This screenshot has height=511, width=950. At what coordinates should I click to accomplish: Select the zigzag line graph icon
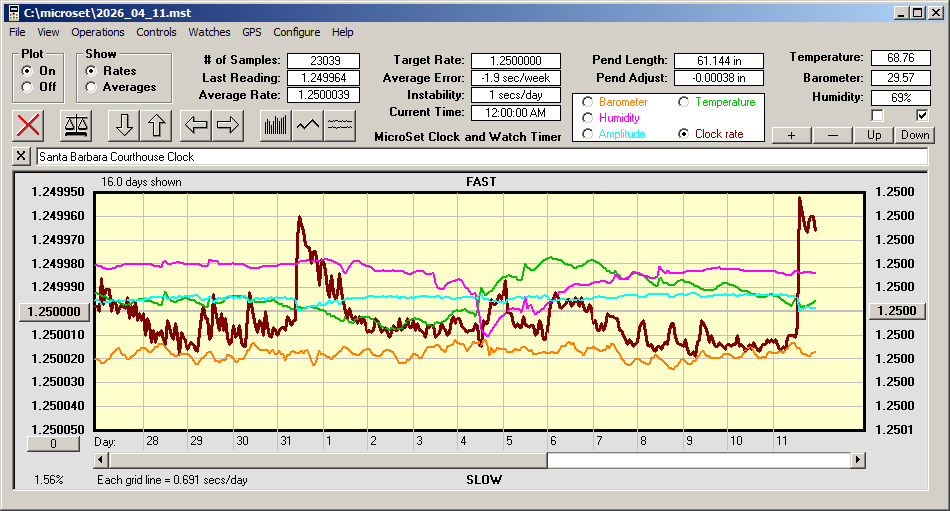[308, 126]
